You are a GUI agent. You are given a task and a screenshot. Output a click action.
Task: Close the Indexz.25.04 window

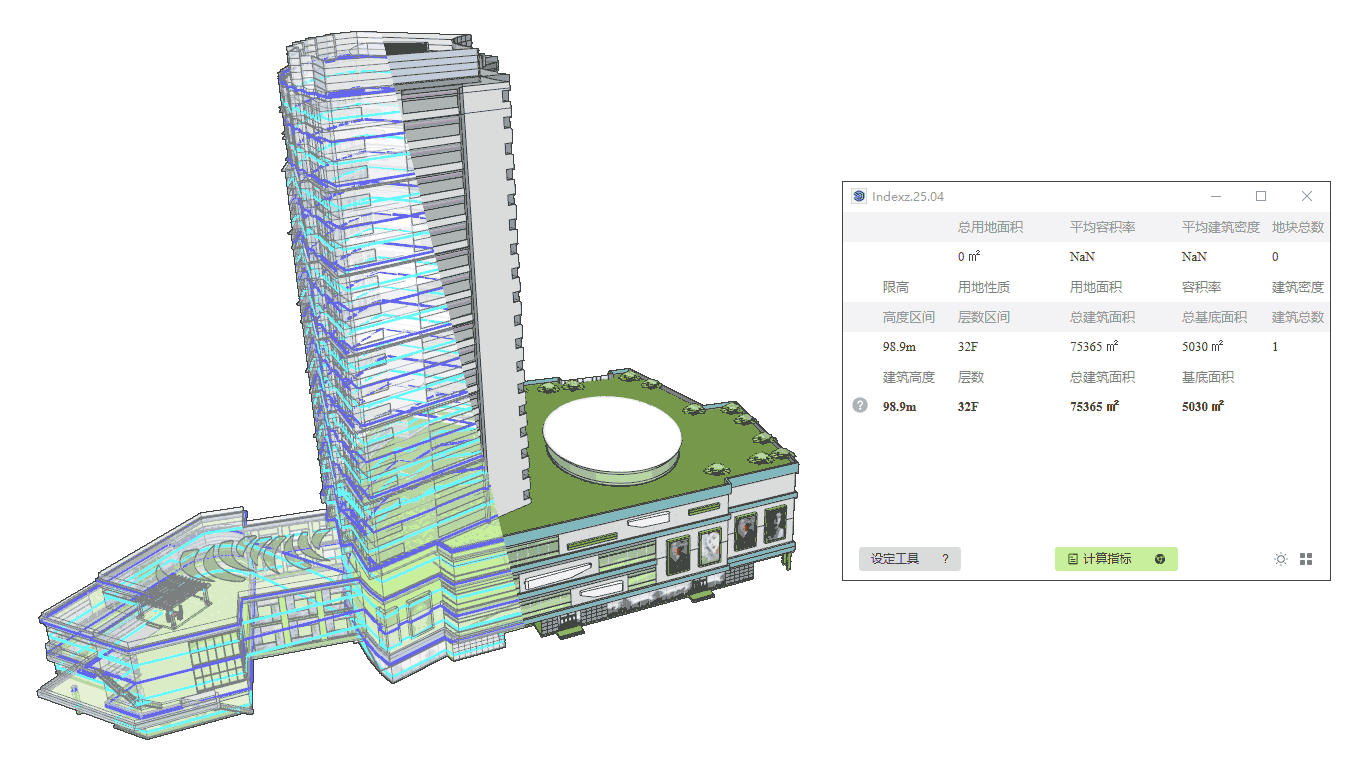coord(1307,196)
